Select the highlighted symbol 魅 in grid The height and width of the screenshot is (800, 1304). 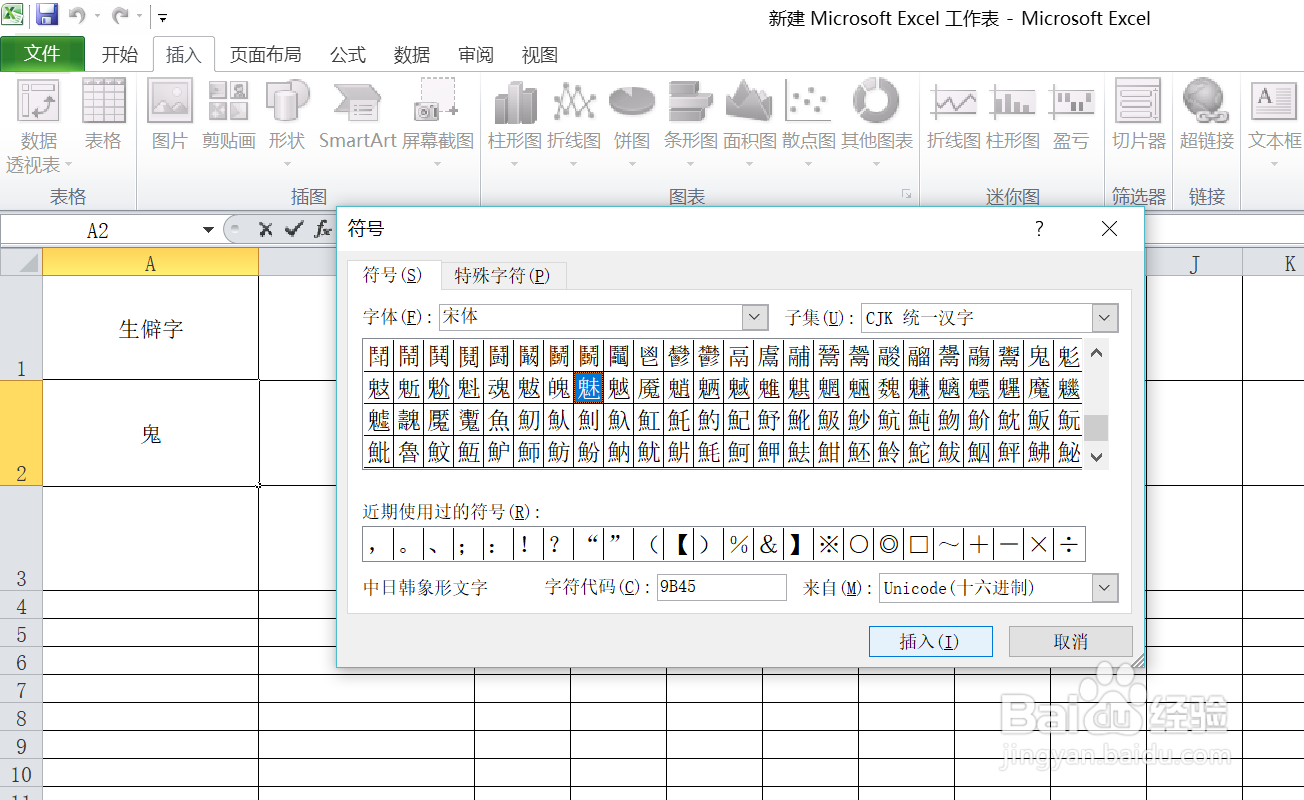click(x=588, y=388)
